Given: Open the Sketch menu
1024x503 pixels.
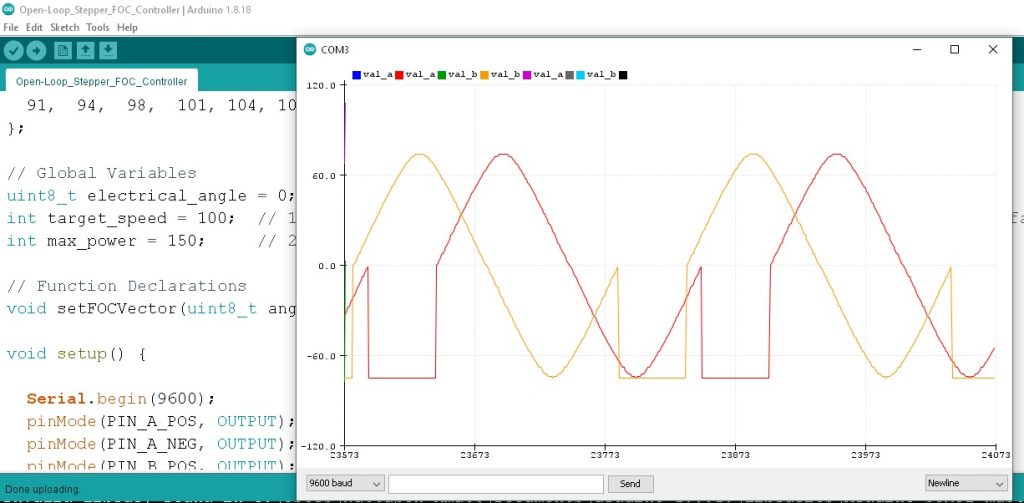Looking at the screenshot, I should 65,27.
